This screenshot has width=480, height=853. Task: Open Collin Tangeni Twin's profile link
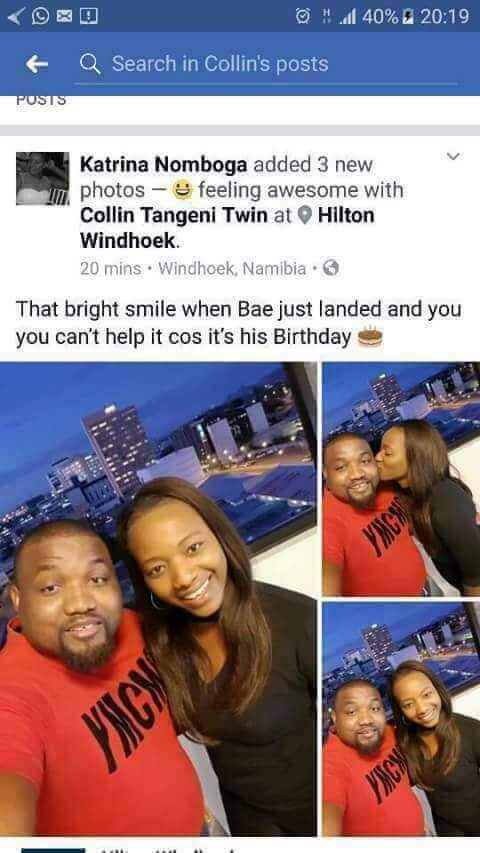[x=174, y=215]
